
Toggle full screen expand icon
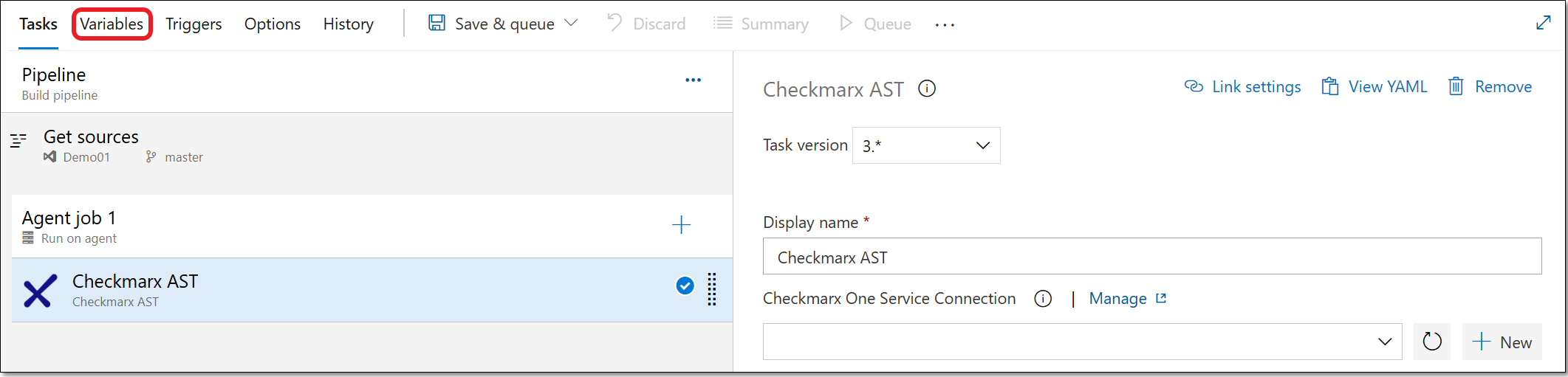click(x=1544, y=23)
